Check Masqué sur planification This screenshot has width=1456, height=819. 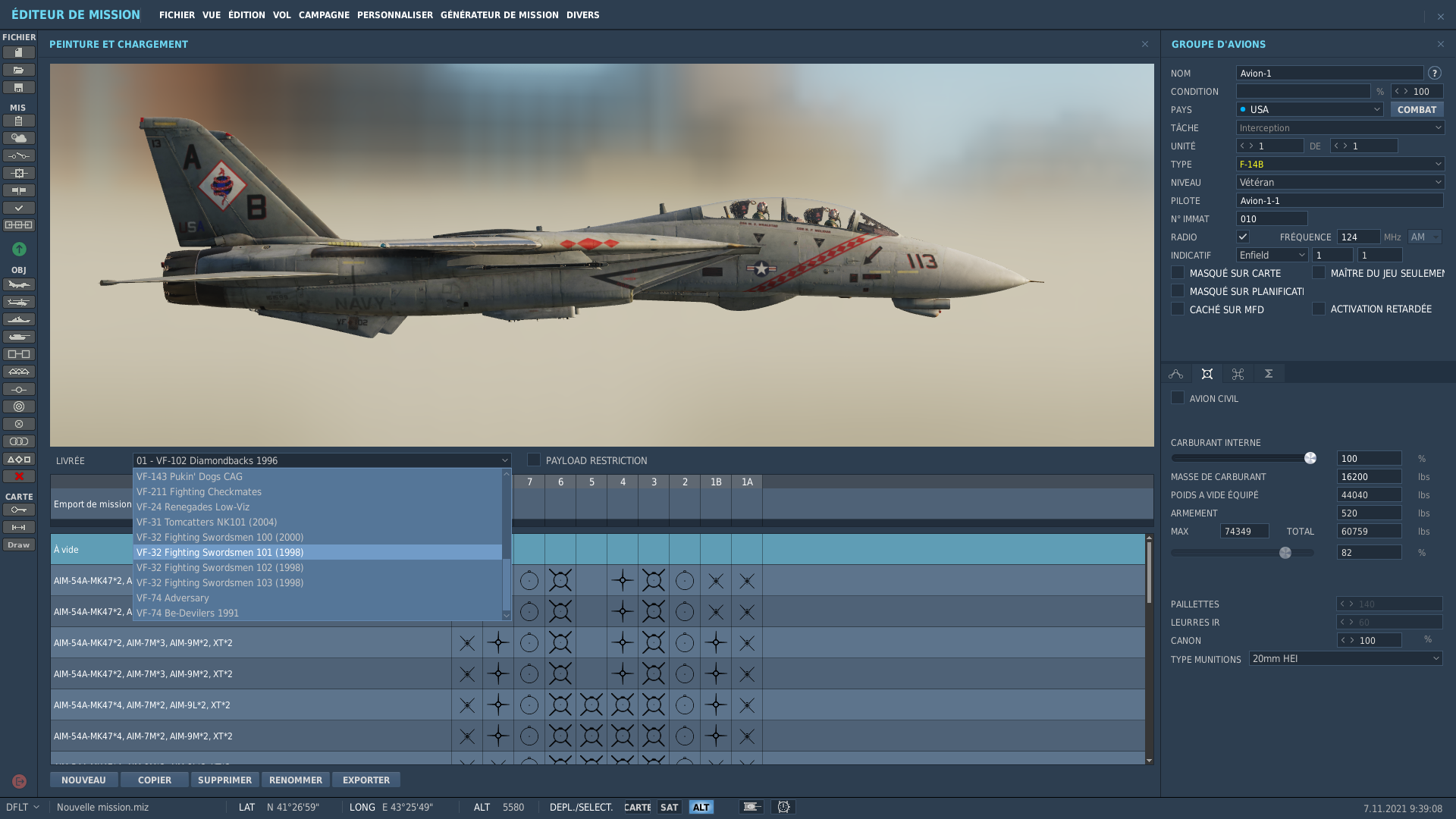(1178, 290)
